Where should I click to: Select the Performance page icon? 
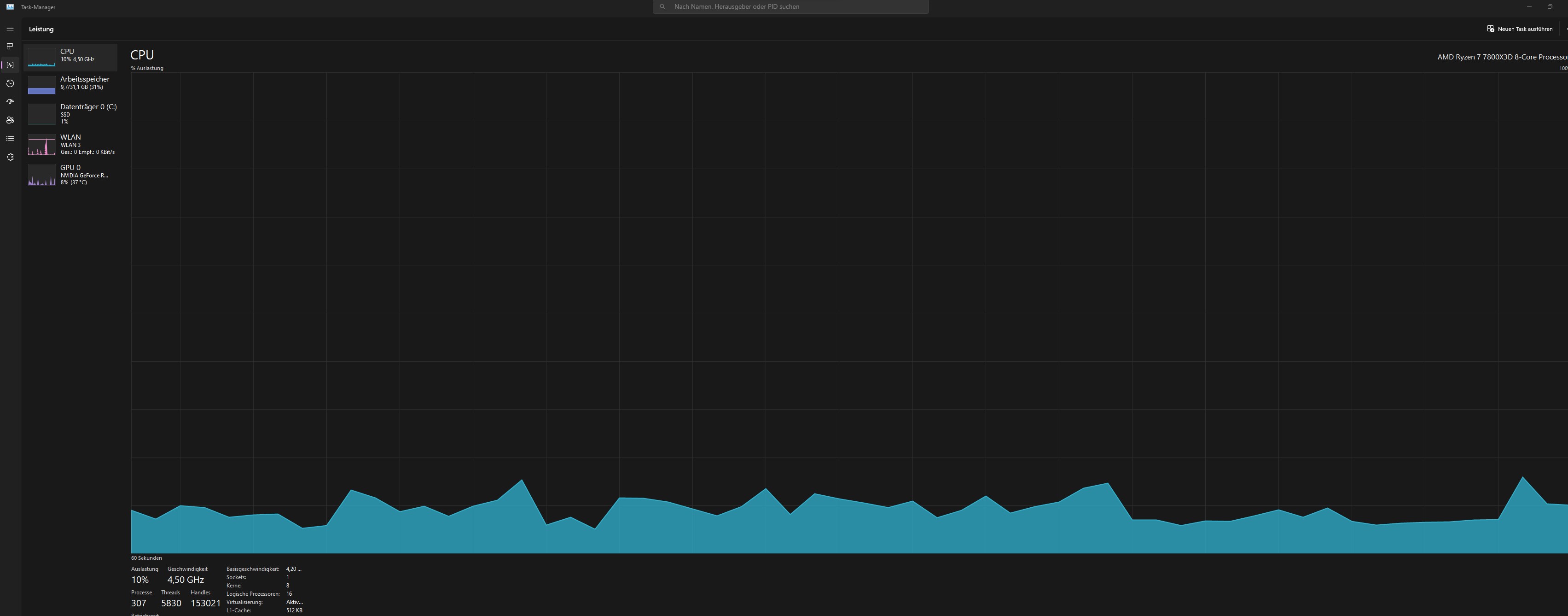pos(10,65)
